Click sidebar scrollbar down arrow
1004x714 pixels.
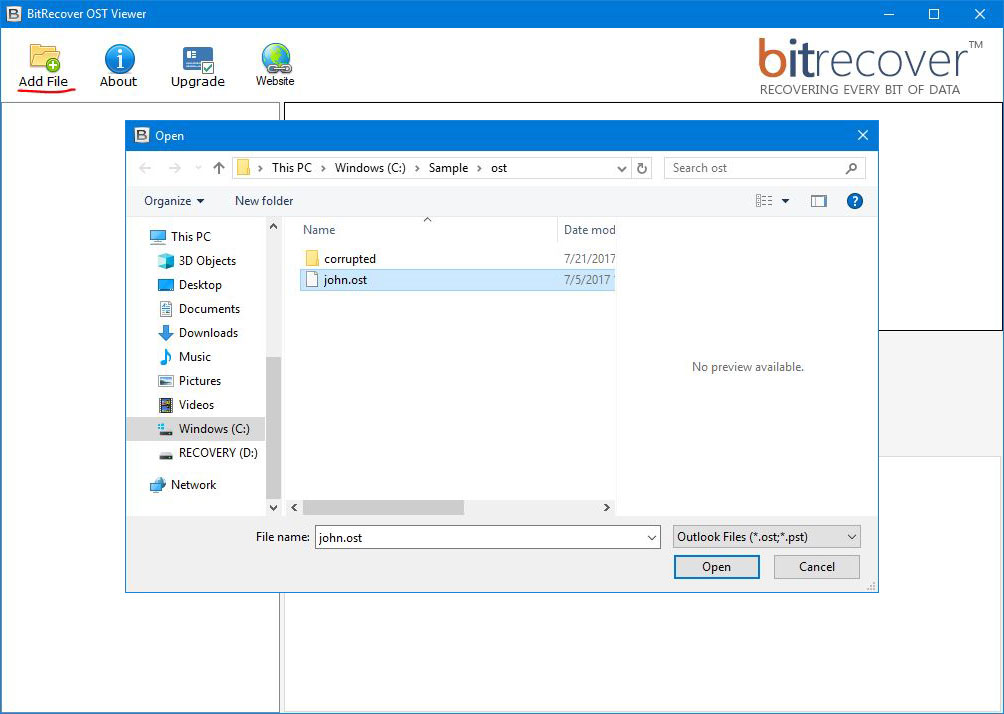(273, 508)
